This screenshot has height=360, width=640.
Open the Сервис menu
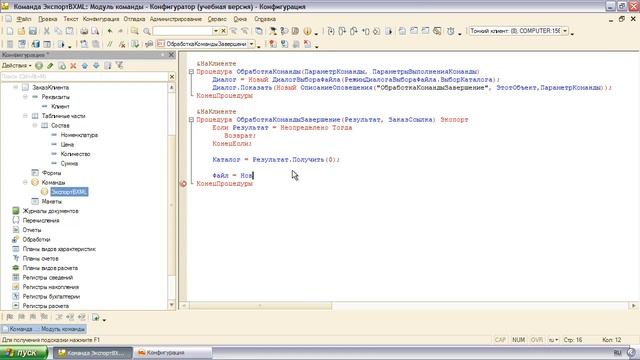pos(217,19)
